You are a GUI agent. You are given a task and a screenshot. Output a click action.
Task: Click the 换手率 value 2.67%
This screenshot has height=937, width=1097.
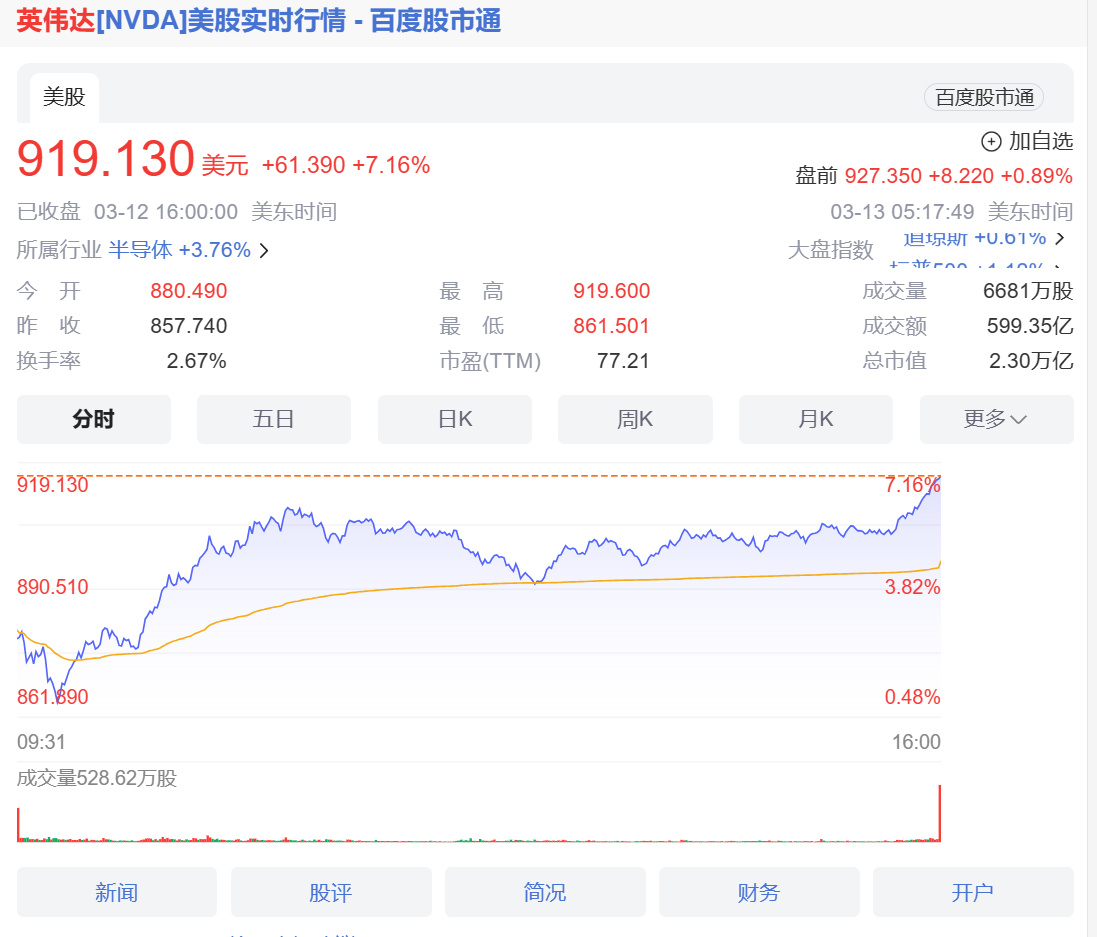pyautogui.click(x=197, y=361)
